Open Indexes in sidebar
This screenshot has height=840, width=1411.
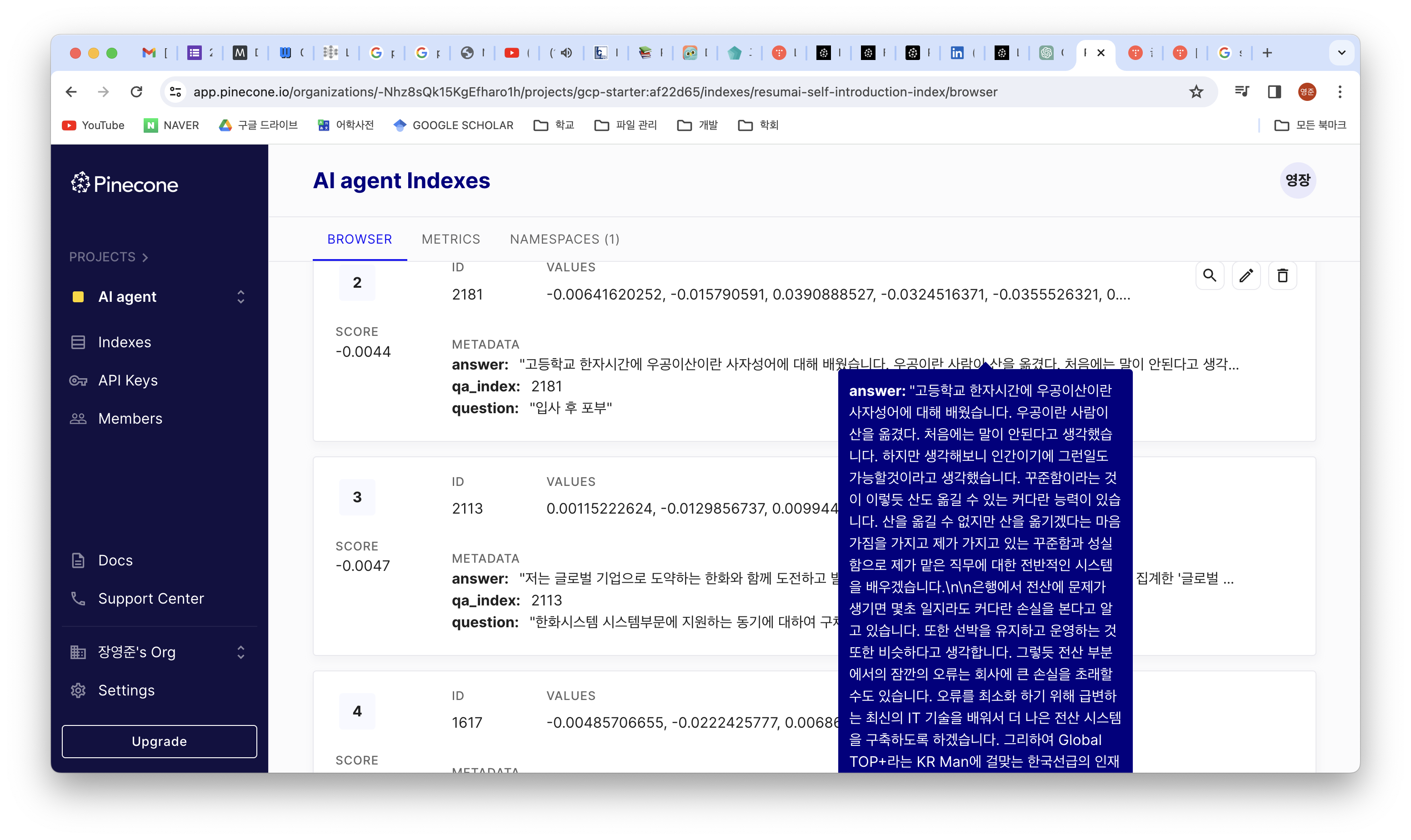125,342
